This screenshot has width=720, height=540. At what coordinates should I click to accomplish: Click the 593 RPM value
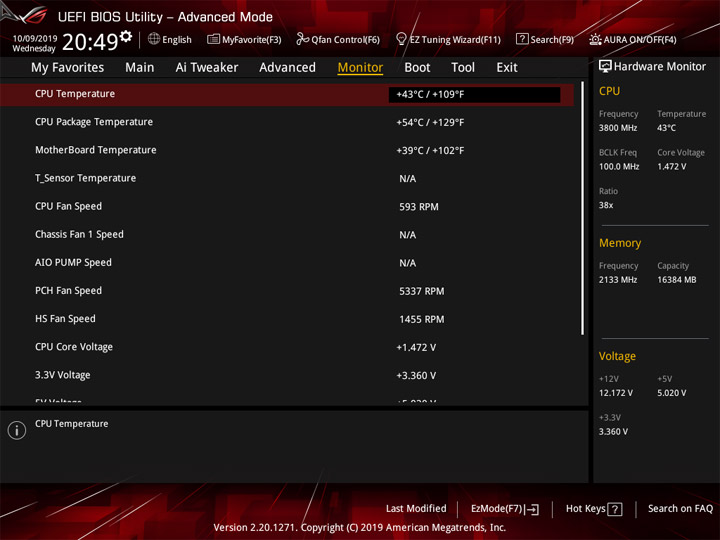(x=419, y=207)
